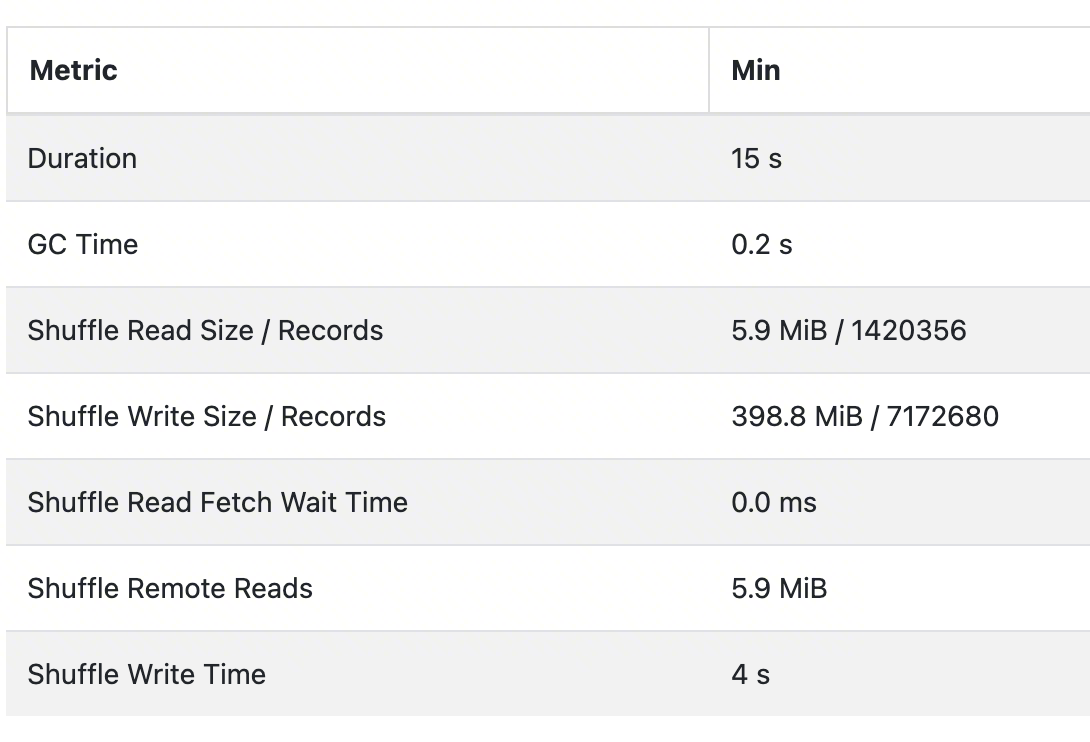The height and width of the screenshot is (742, 1090).
Task: Select the 1420356 records count value
Action: (x=909, y=331)
